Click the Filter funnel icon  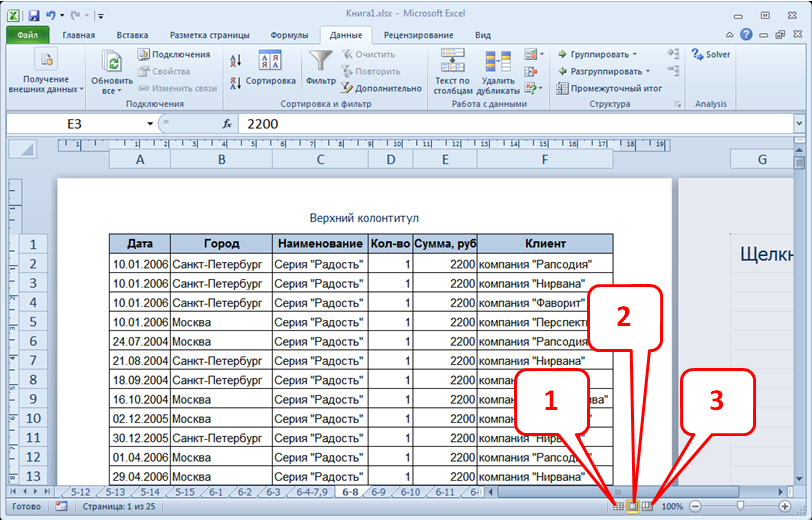(320, 62)
